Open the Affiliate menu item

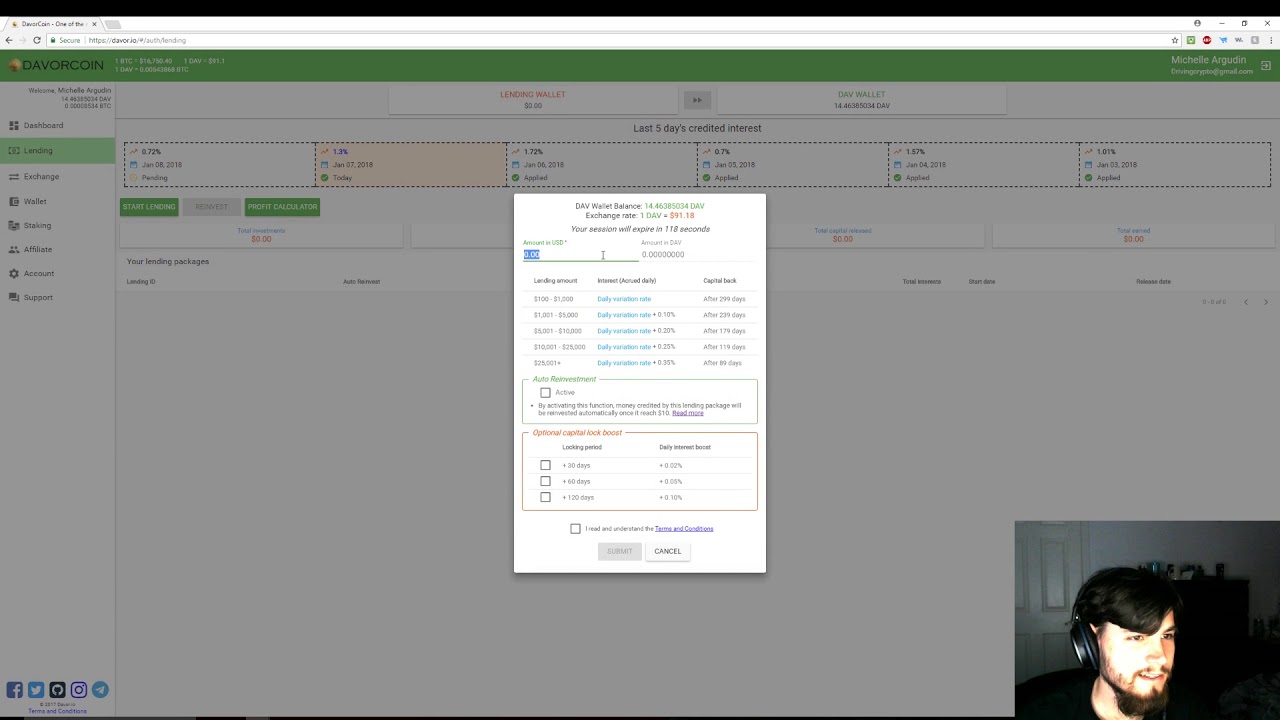pyautogui.click(x=57, y=250)
